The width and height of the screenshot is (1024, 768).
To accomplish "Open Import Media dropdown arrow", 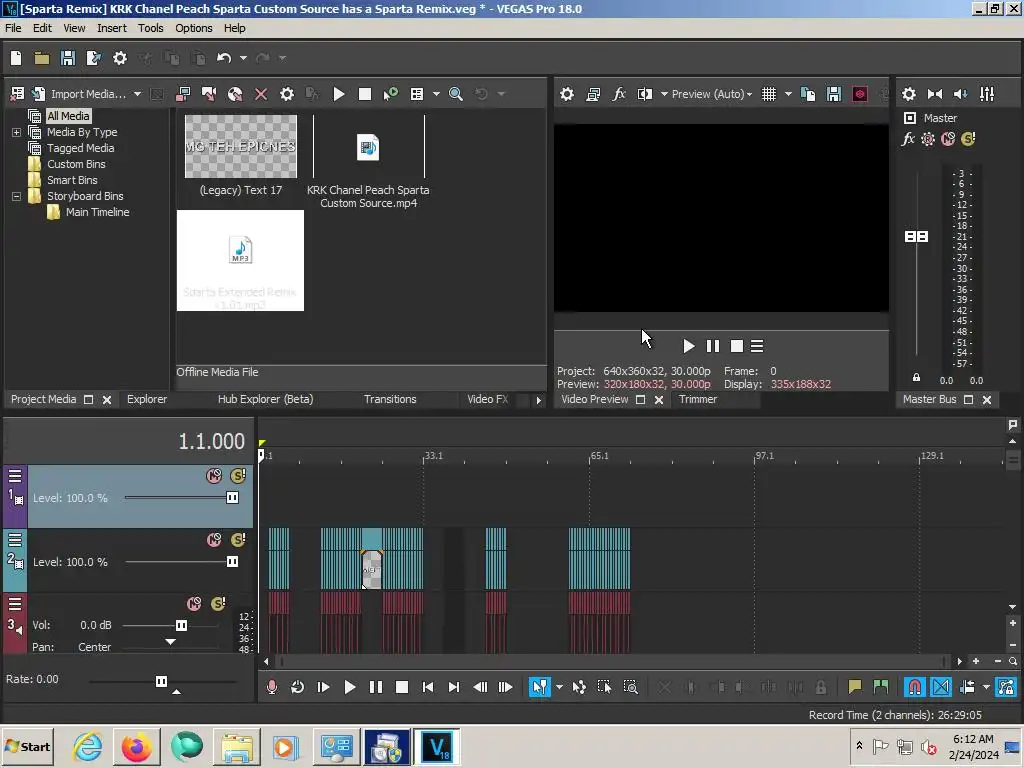I will [137, 94].
